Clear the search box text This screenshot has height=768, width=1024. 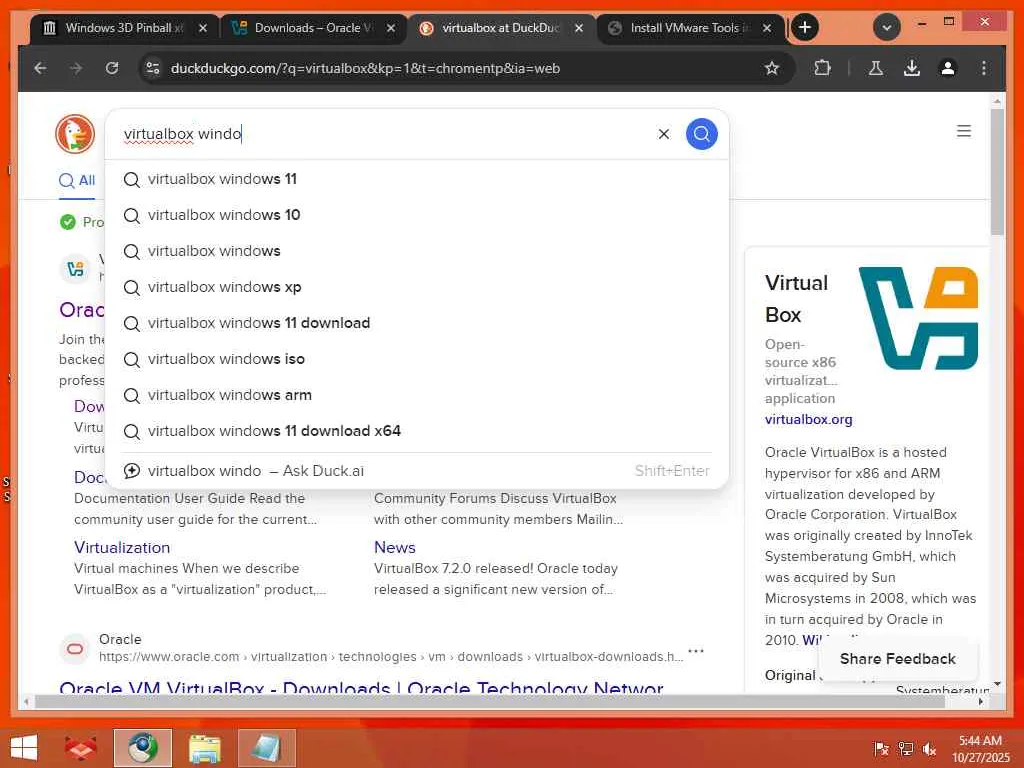[664, 134]
